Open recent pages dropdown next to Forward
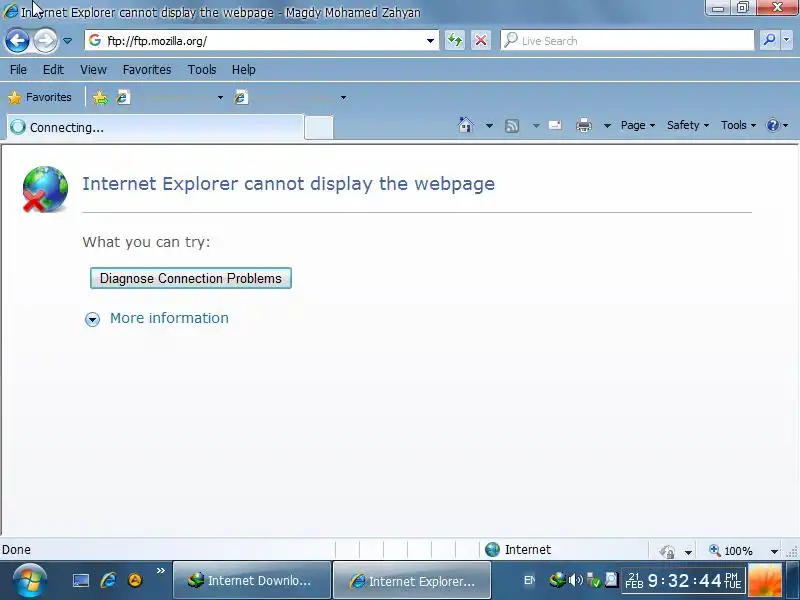This screenshot has width=800, height=600. pyautogui.click(x=67, y=41)
